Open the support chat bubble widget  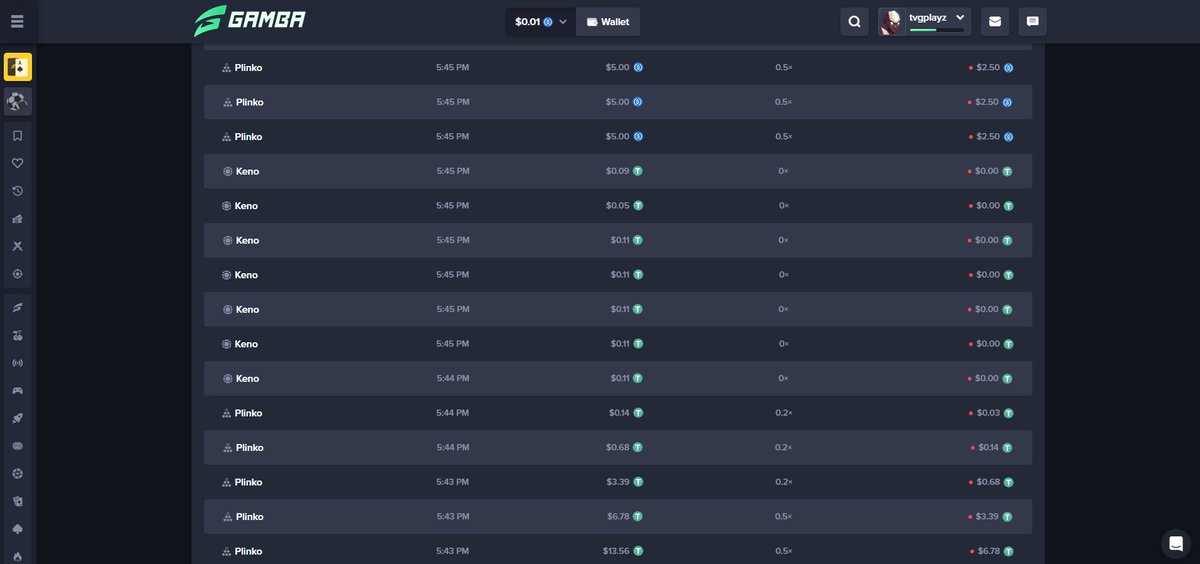click(x=1176, y=543)
